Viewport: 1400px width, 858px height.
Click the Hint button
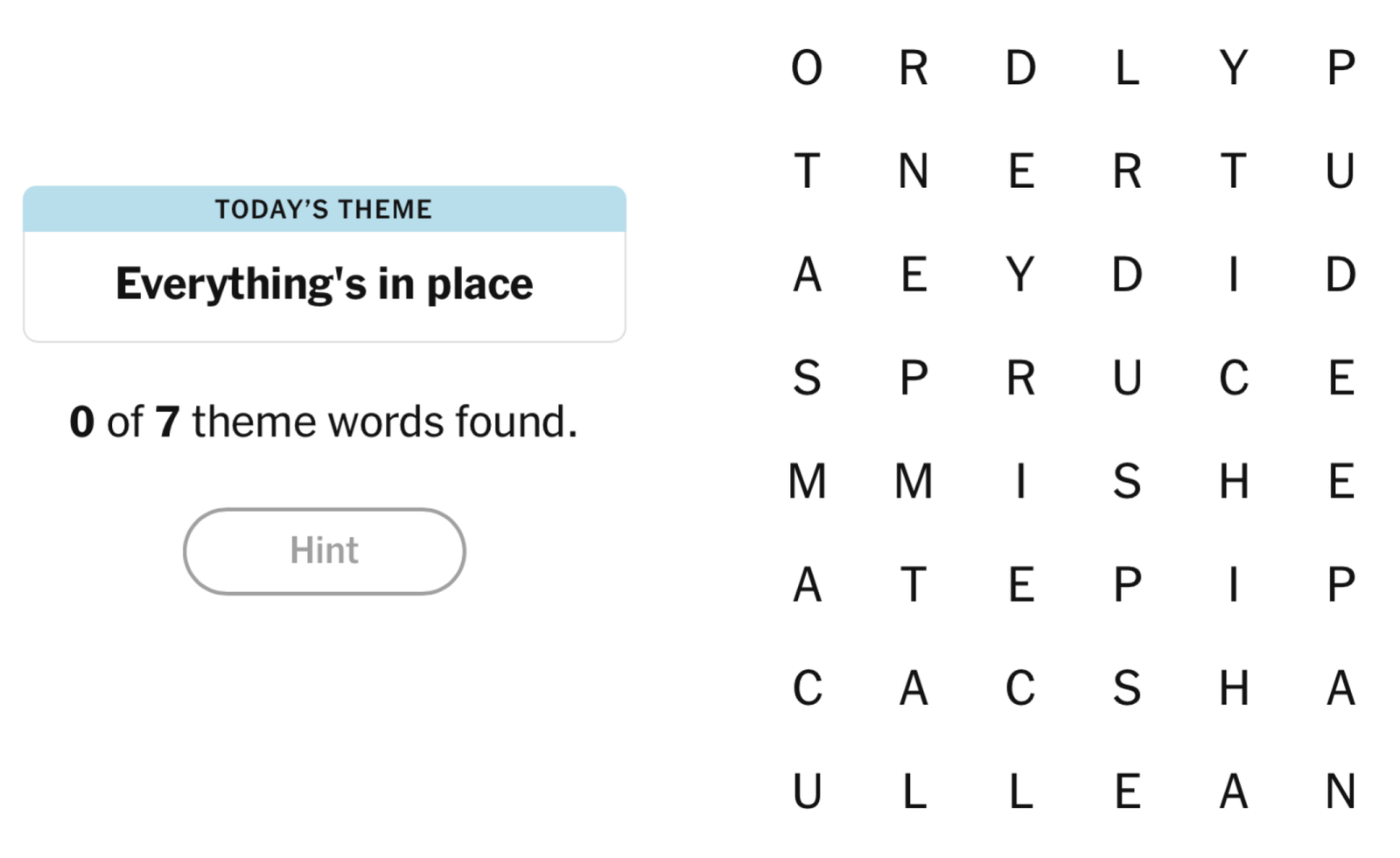324,551
